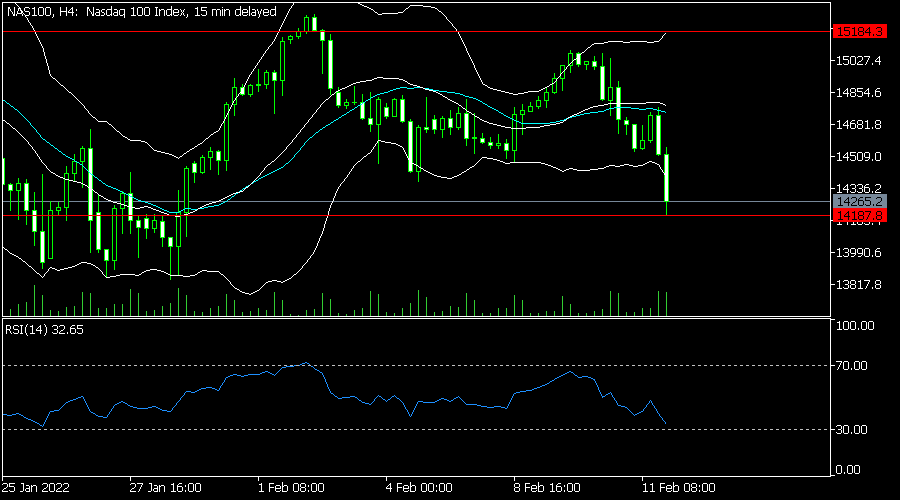
Task: Click the 27 Jan 16:00 time label
Action: click(165, 488)
